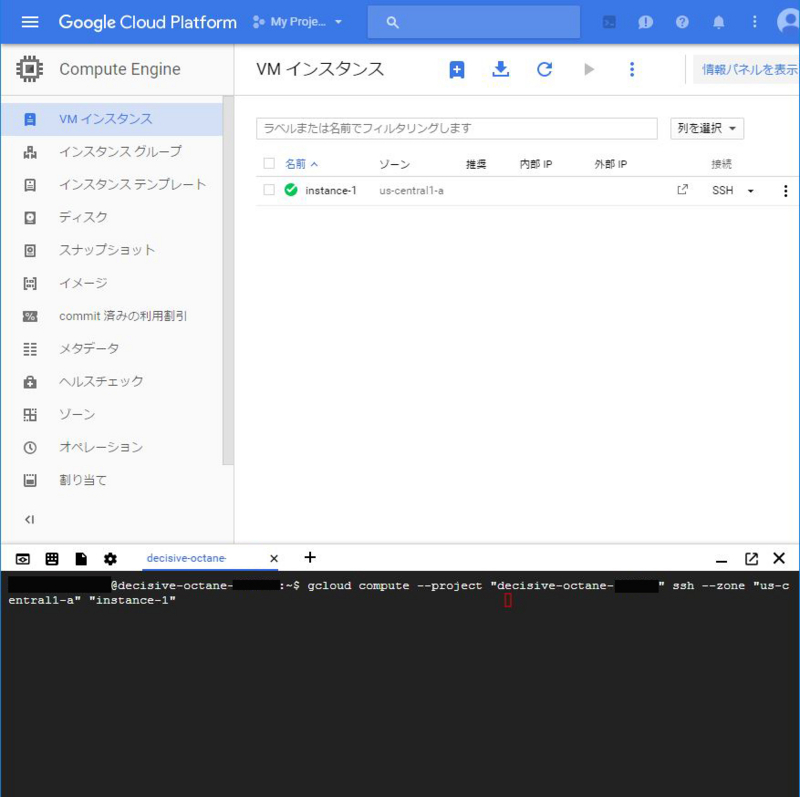The height and width of the screenshot is (797, 800).
Task: Click the start instance play button
Action: coord(589,69)
